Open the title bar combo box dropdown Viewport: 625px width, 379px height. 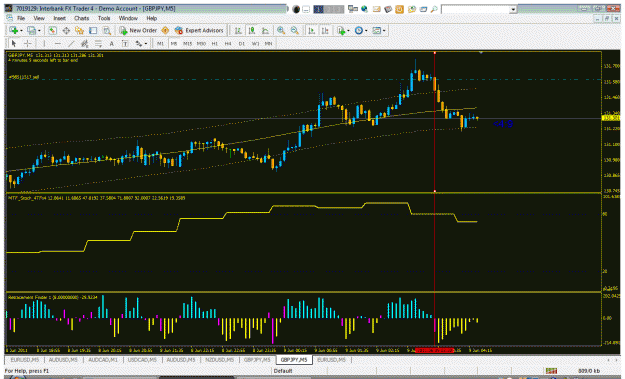coord(513,9)
